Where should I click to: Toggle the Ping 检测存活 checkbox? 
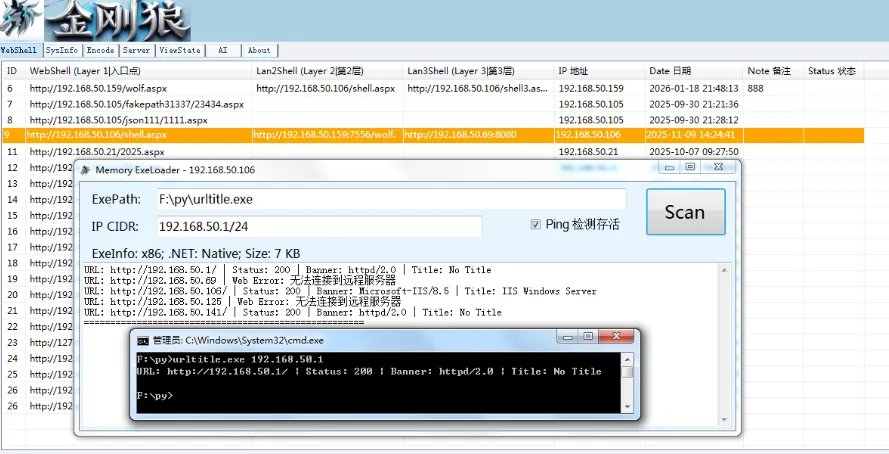[x=535, y=224]
